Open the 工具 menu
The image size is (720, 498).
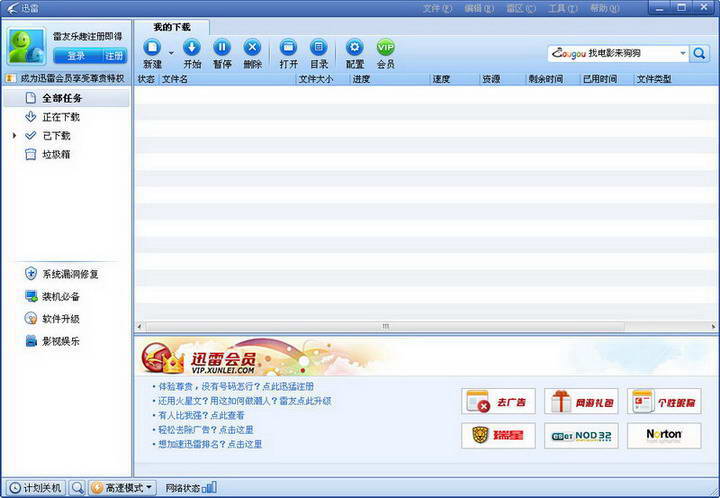point(562,8)
